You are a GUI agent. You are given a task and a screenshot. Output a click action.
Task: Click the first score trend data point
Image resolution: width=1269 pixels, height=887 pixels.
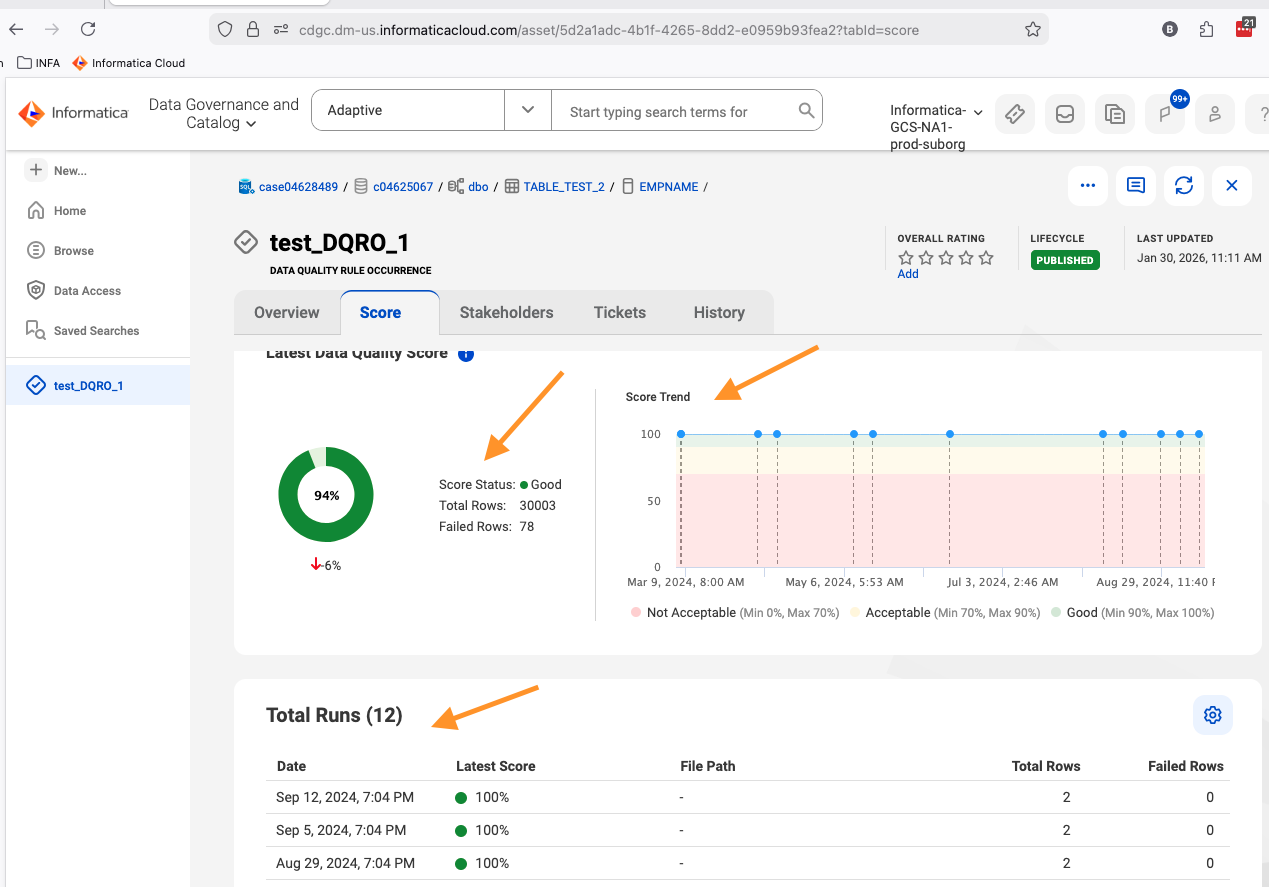point(681,434)
